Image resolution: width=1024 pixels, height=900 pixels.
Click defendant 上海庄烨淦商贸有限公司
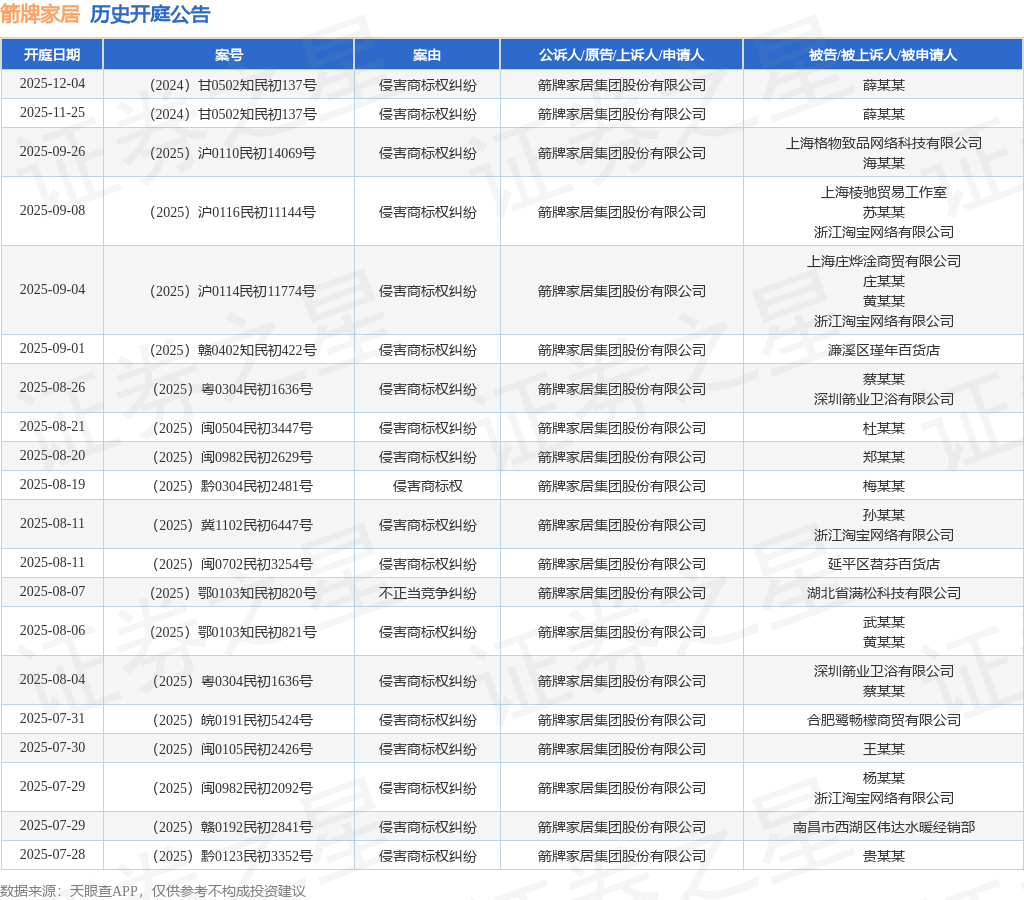click(884, 262)
